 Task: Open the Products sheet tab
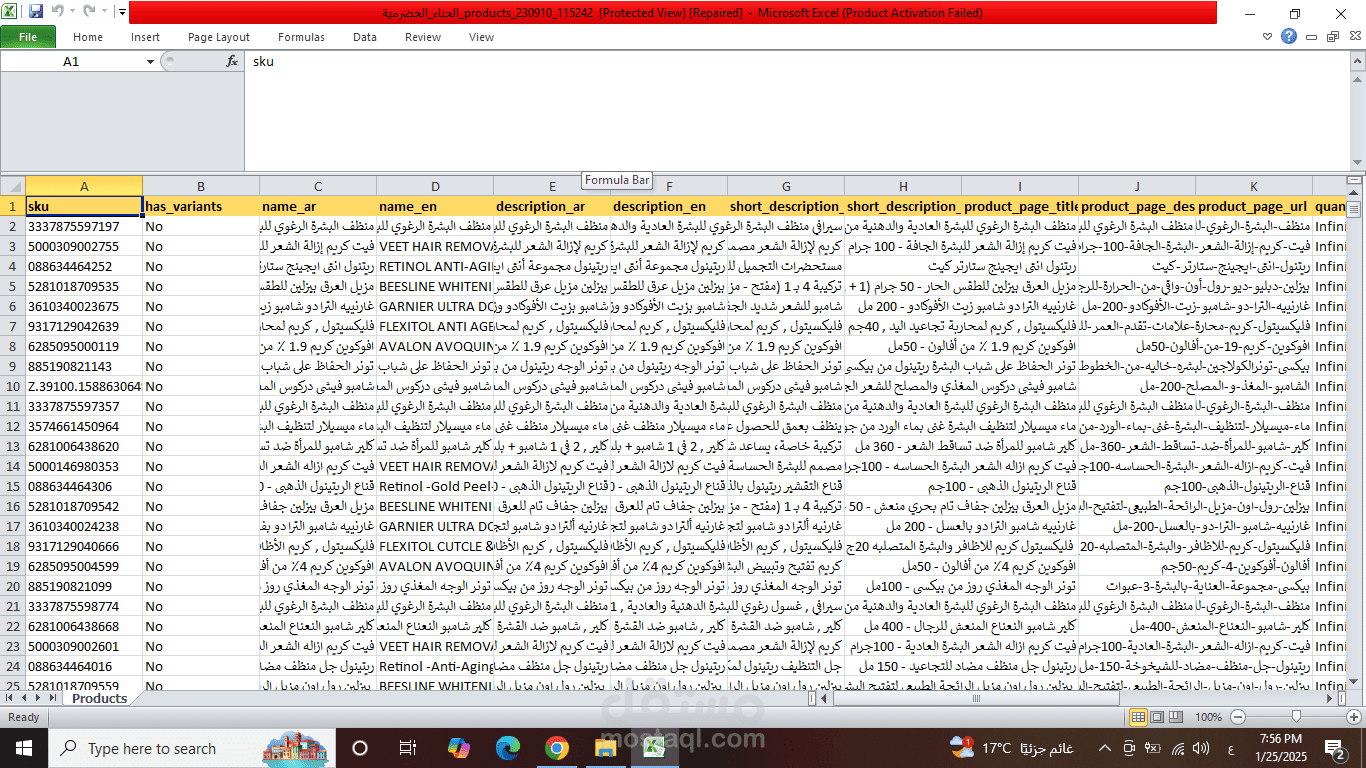pyautogui.click(x=100, y=699)
